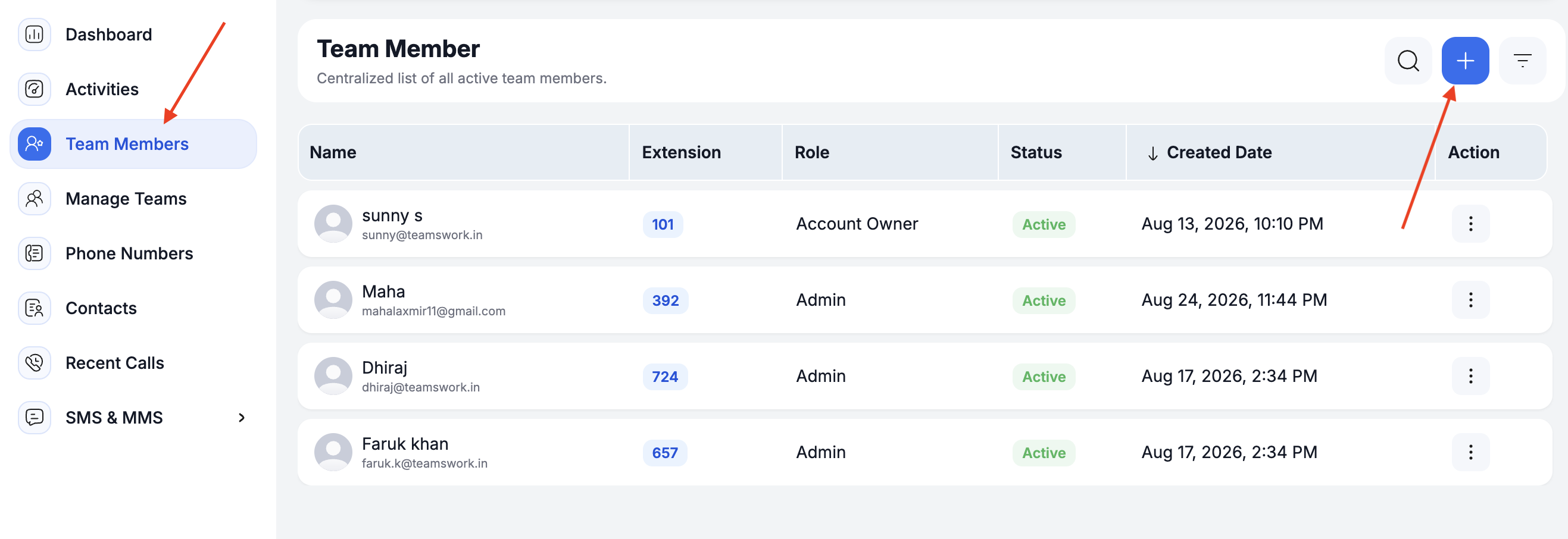Click the avatar of Faruk khan
The width and height of the screenshot is (1568, 539).
(333, 452)
